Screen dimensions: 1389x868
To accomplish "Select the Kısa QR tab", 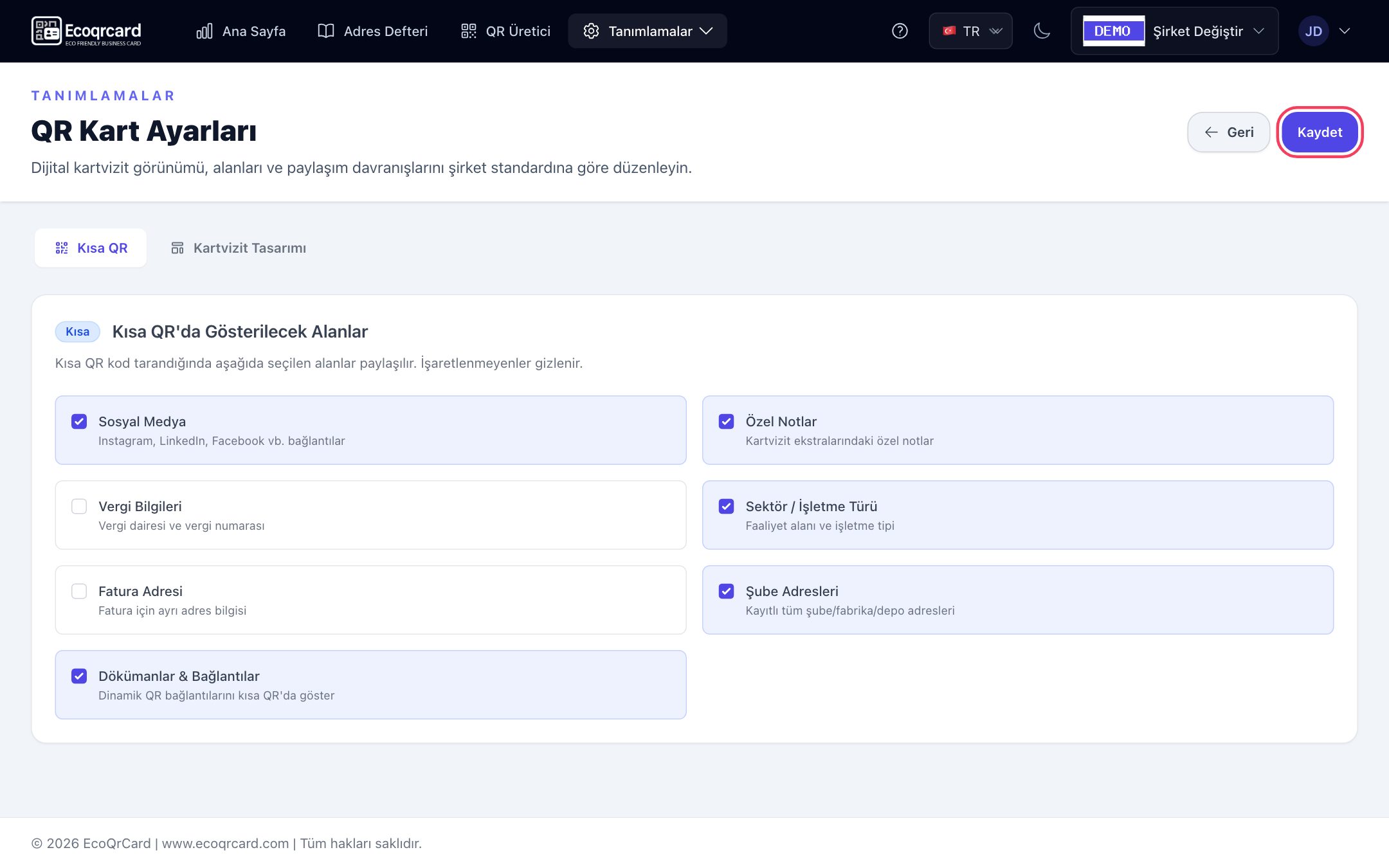I will (91, 248).
